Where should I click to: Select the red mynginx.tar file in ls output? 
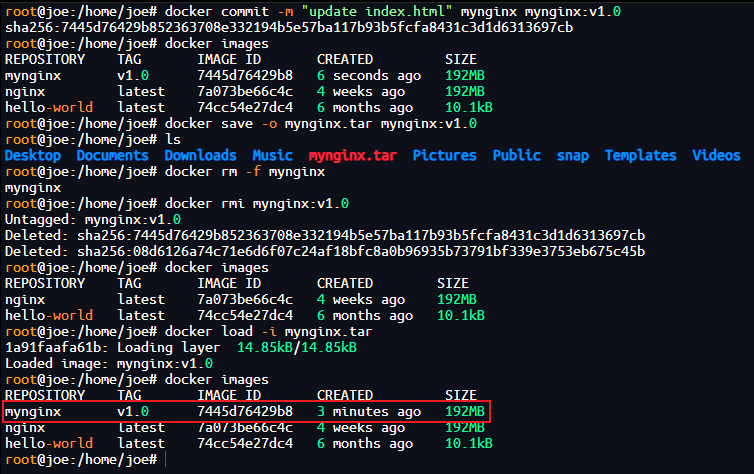point(352,155)
